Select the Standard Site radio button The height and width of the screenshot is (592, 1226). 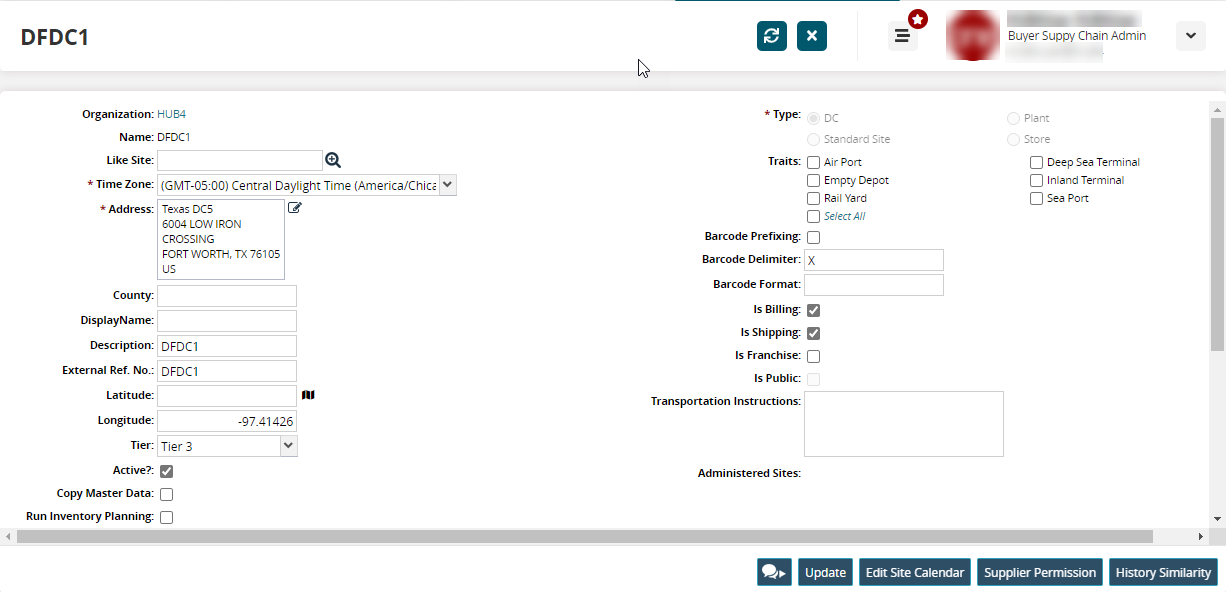[813, 139]
